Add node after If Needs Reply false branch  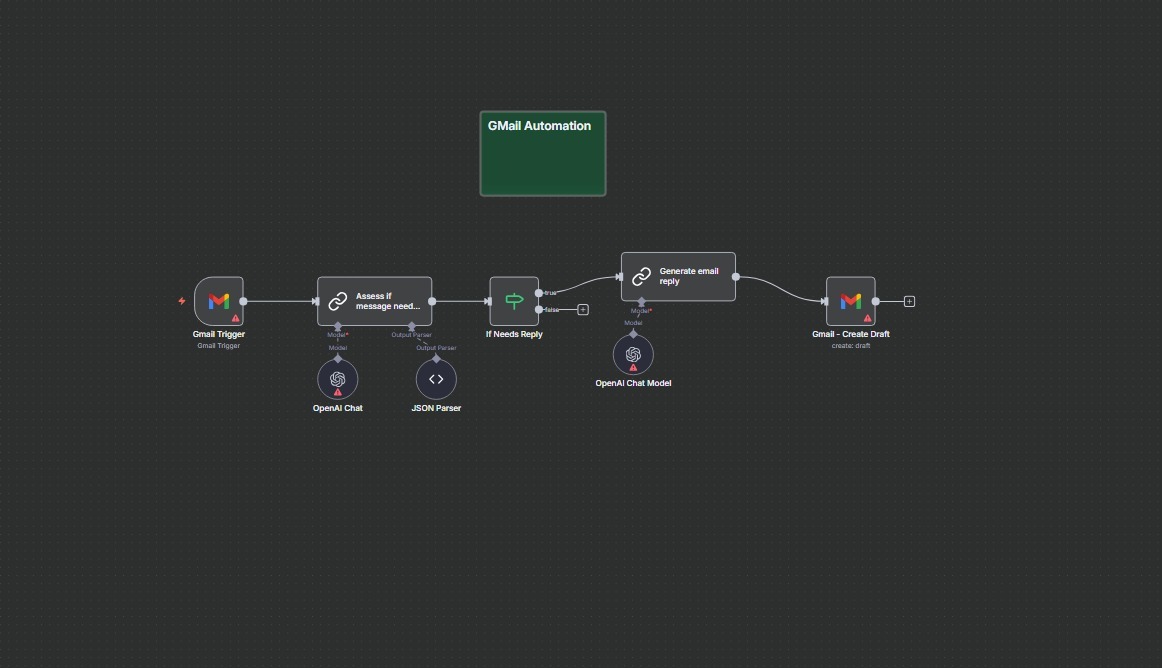(x=583, y=310)
